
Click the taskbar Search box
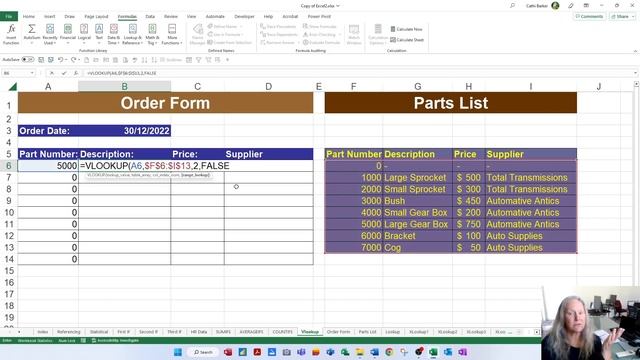203,352
